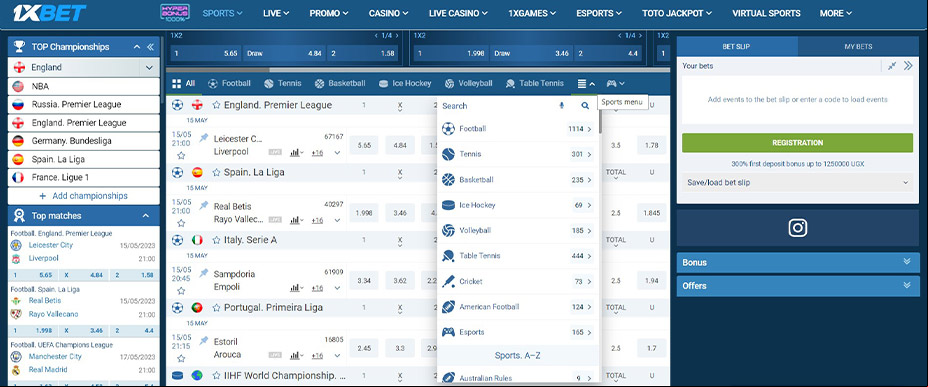Screen dimensions: 928x387
Task: Open the TOTO JACKPOT menu
Action: coord(677,13)
